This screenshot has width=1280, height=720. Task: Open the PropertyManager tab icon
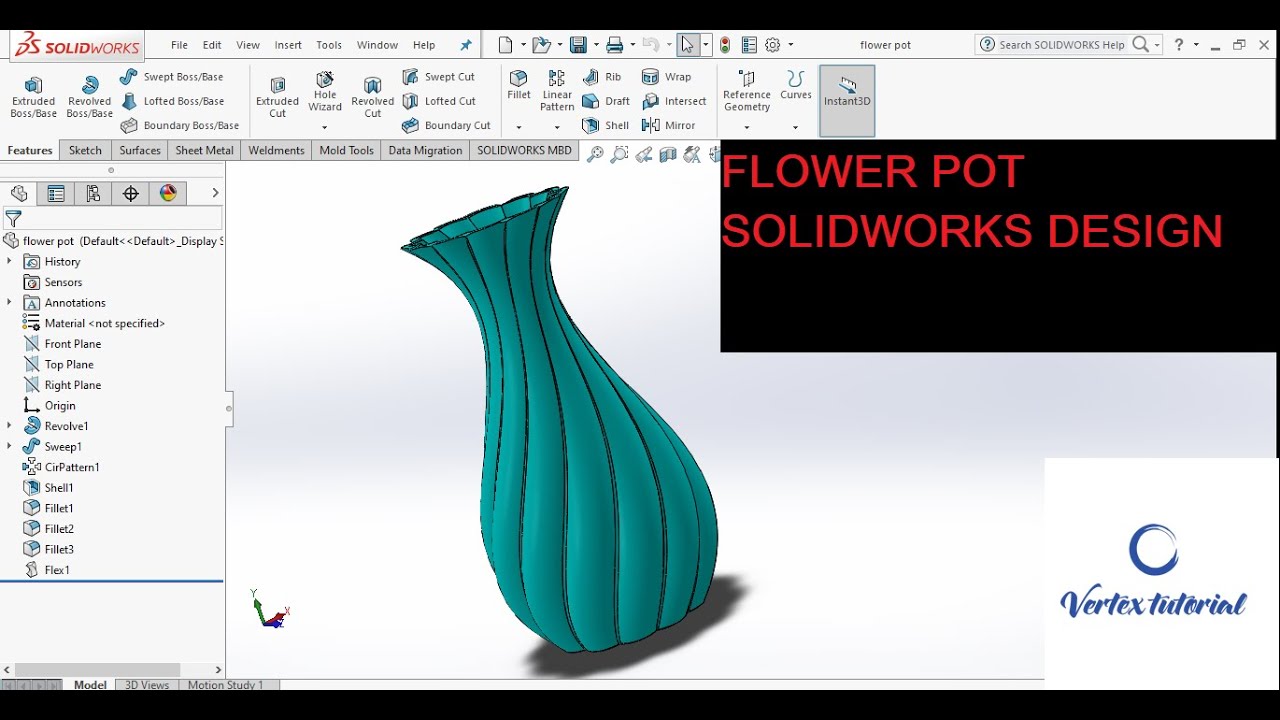(x=56, y=194)
